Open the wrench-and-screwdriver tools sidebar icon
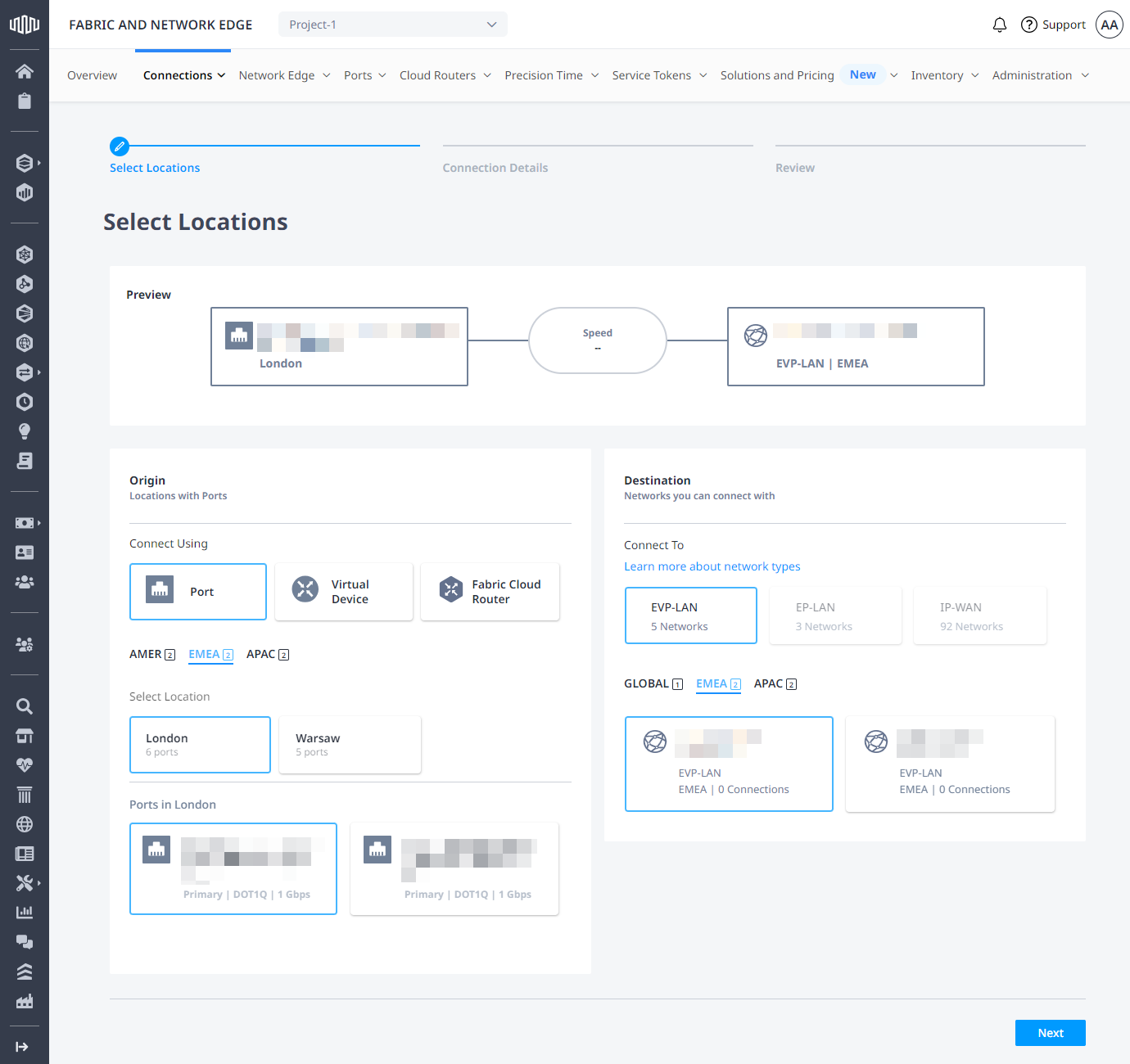1130x1064 pixels. point(25,883)
